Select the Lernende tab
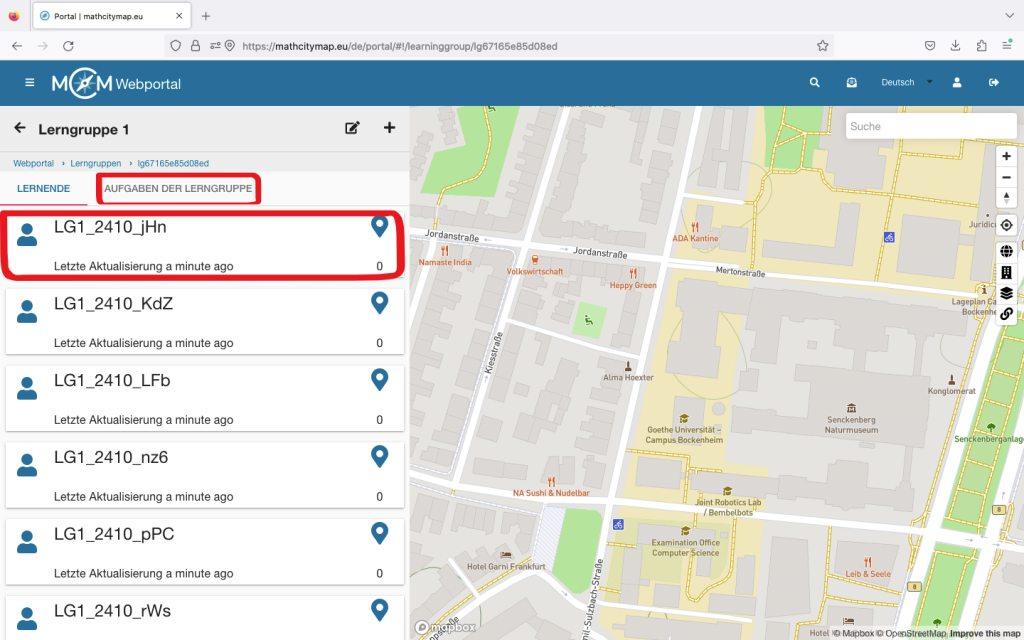Image resolution: width=1024 pixels, height=640 pixels. click(x=43, y=189)
